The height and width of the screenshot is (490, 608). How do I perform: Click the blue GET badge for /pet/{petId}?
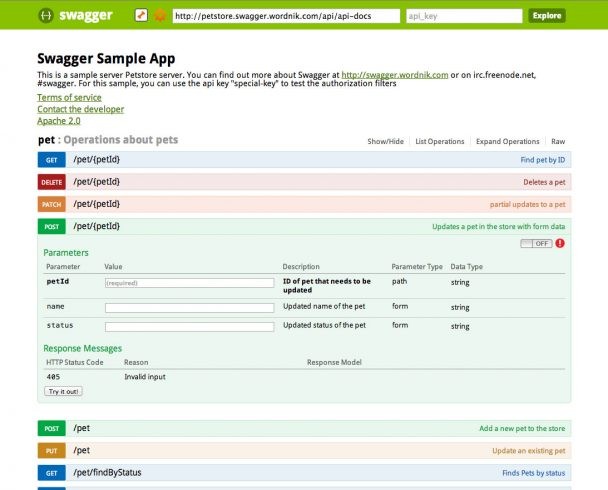click(x=52, y=160)
